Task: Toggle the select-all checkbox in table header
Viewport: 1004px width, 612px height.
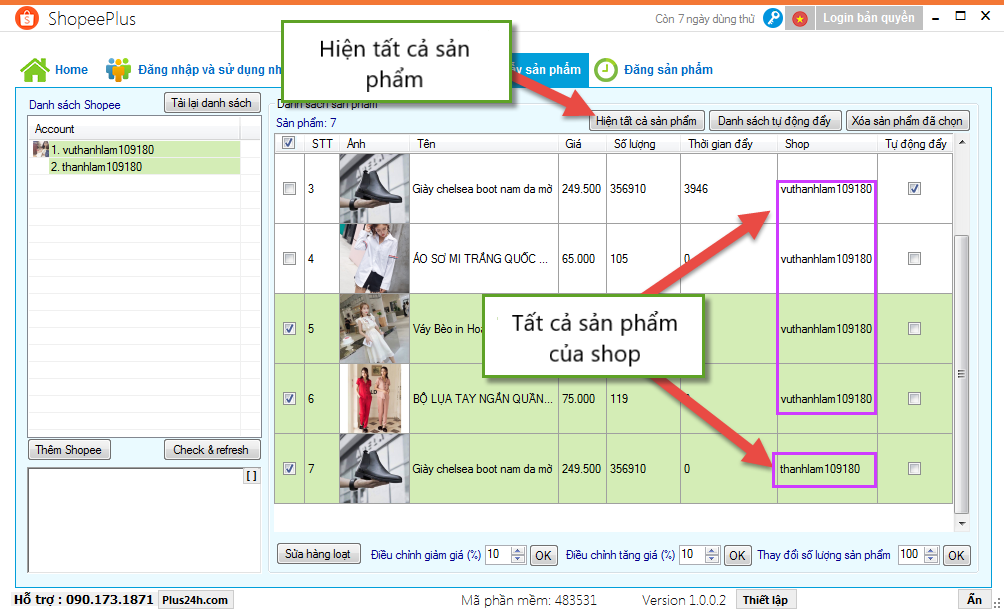Action: point(289,143)
